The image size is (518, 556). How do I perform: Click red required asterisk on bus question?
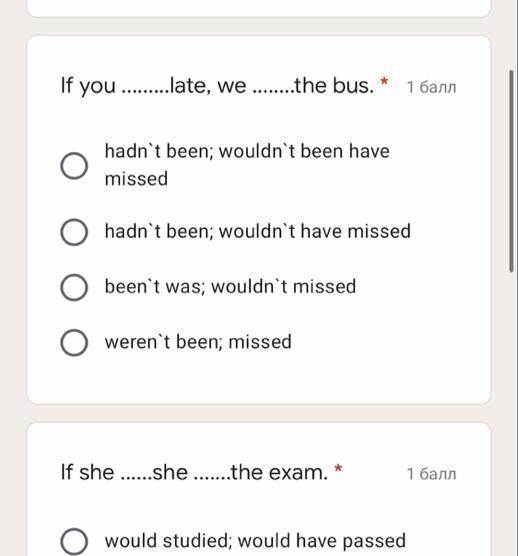click(x=384, y=82)
